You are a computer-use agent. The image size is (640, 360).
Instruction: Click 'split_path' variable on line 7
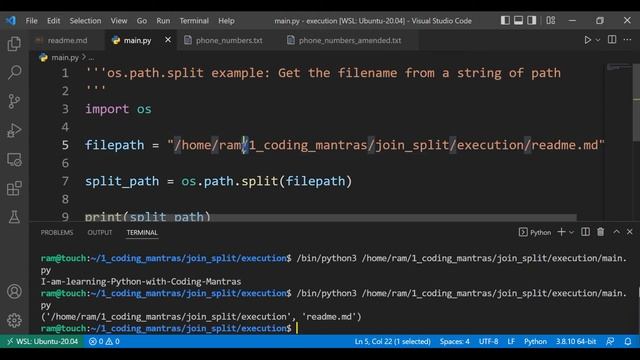click(x=122, y=181)
